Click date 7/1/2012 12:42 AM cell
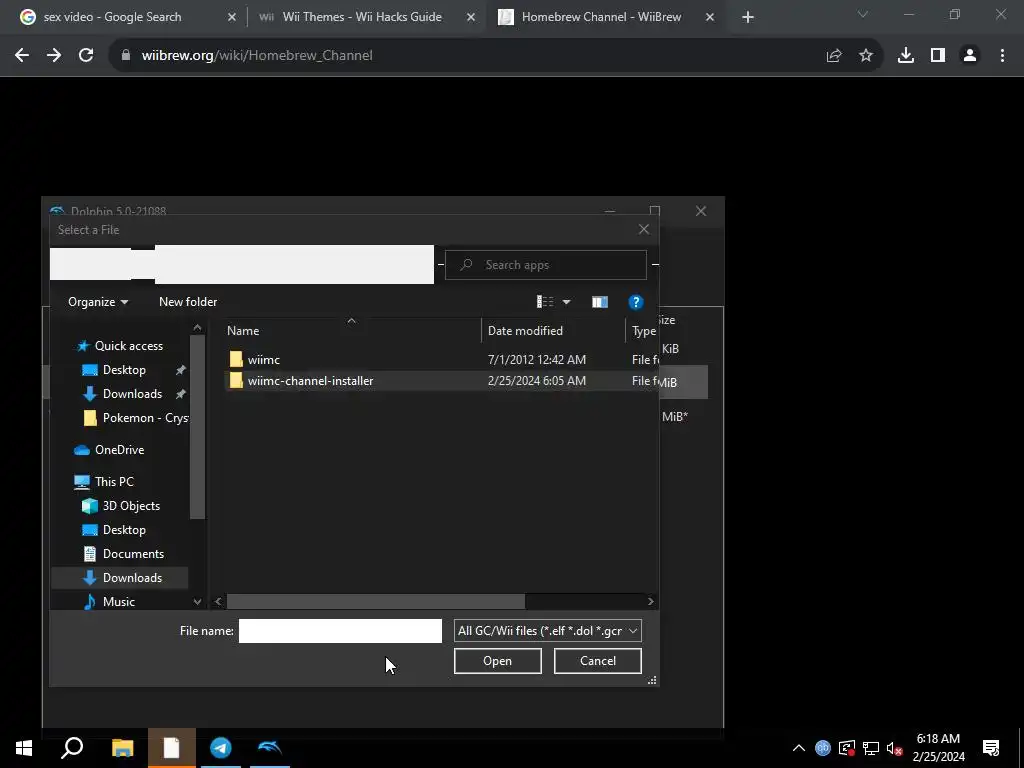Screen dimensions: 1024x768 point(537,359)
